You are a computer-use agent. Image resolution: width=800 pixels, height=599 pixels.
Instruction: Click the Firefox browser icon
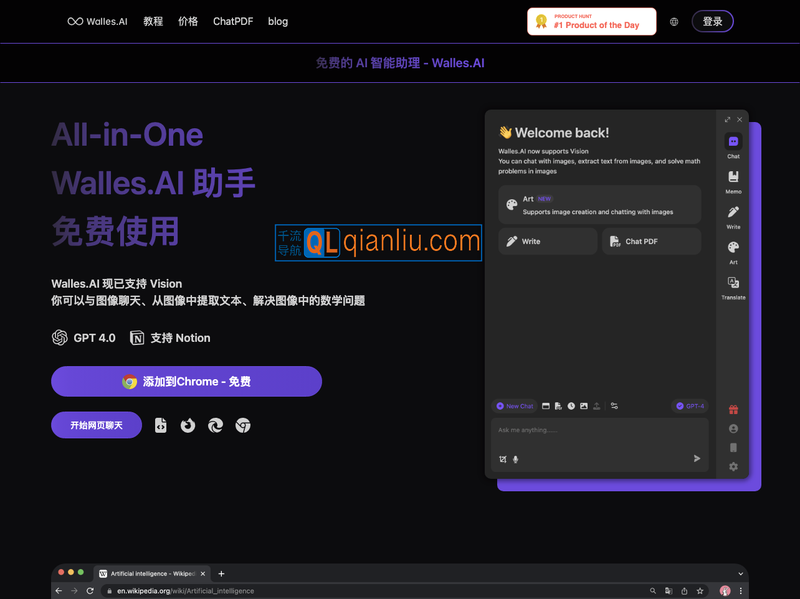[188, 425]
